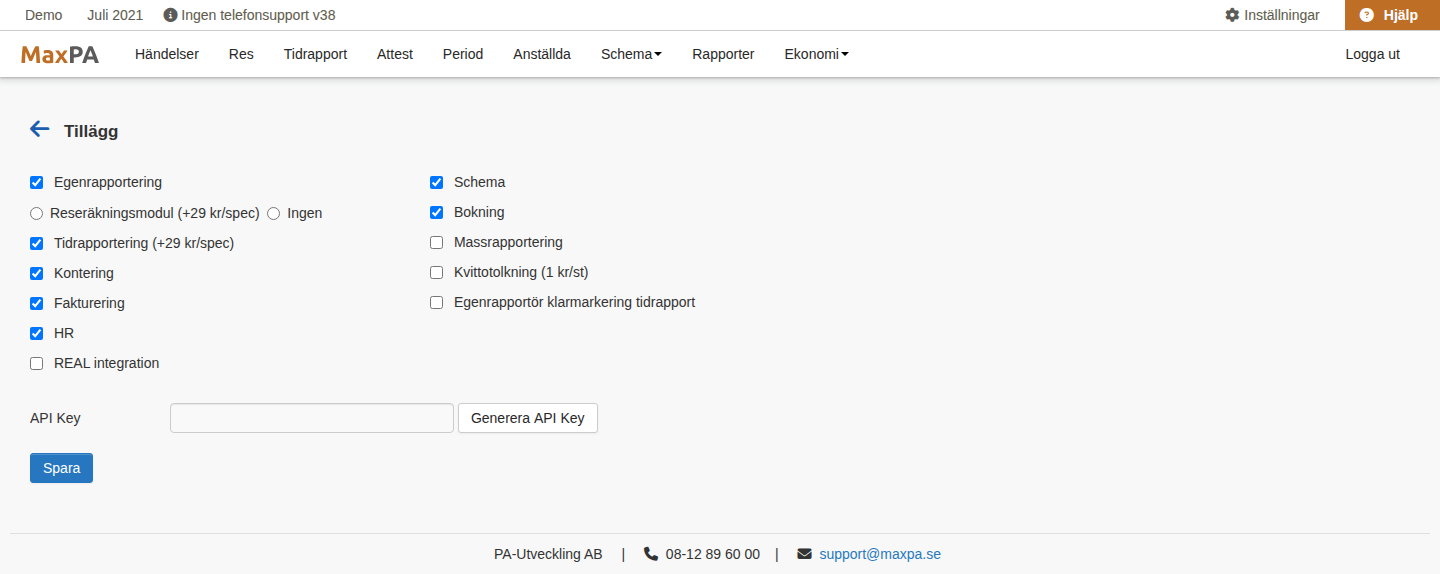Uncheck the Egenrapportering checkbox

(x=37, y=183)
